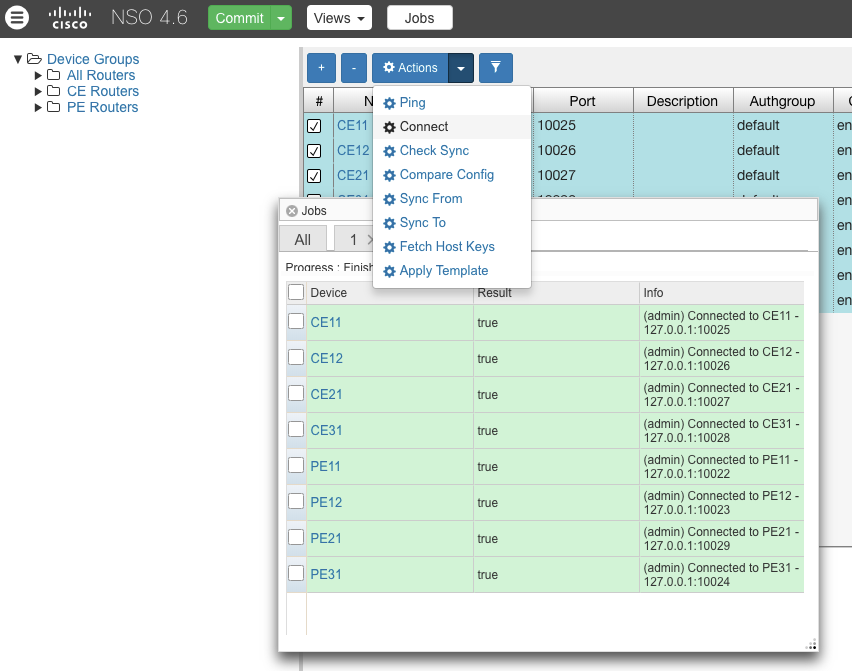This screenshot has height=671, width=852.
Task: Collapse the Device Groups tree
Action: 18,59
